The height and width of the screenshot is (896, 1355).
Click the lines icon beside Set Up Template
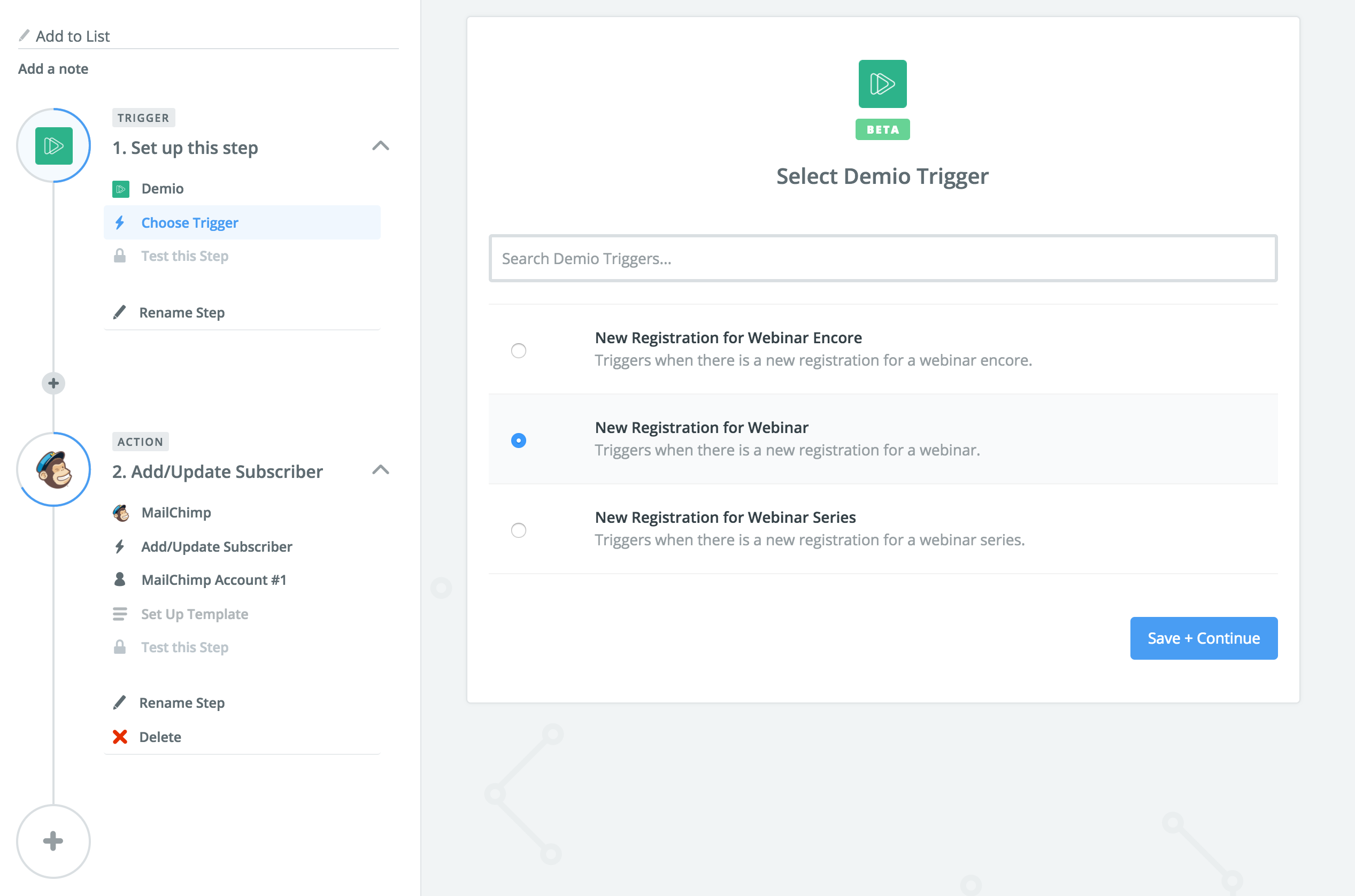tap(120, 614)
